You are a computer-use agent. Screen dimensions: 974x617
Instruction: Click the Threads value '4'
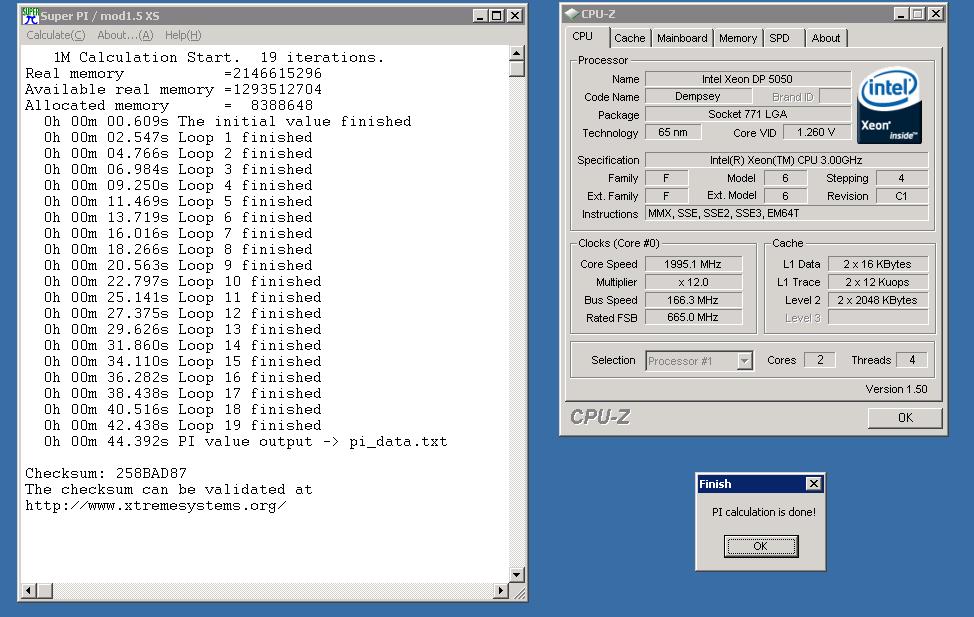tap(912, 360)
